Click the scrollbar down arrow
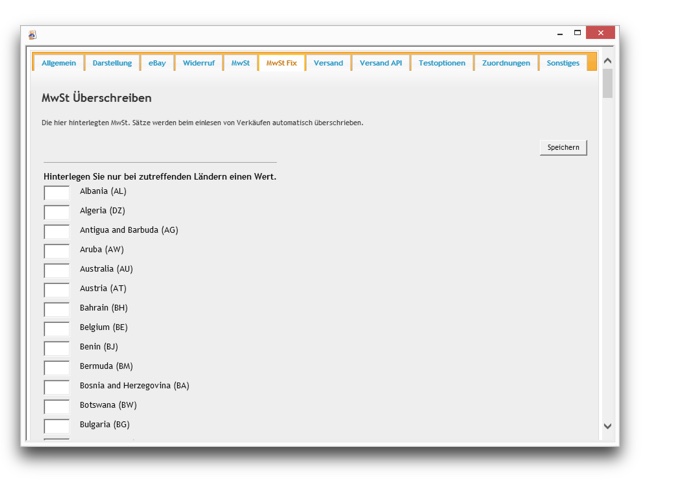Screen dimensions: 686x489 [607, 426]
